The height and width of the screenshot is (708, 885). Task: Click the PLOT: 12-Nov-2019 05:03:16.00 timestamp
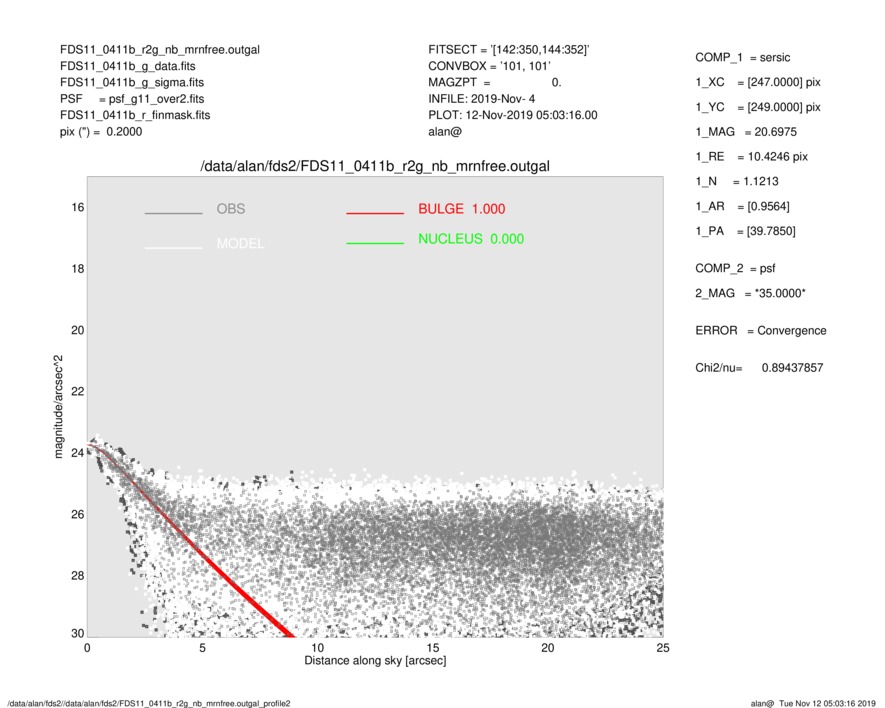click(x=512, y=115)
